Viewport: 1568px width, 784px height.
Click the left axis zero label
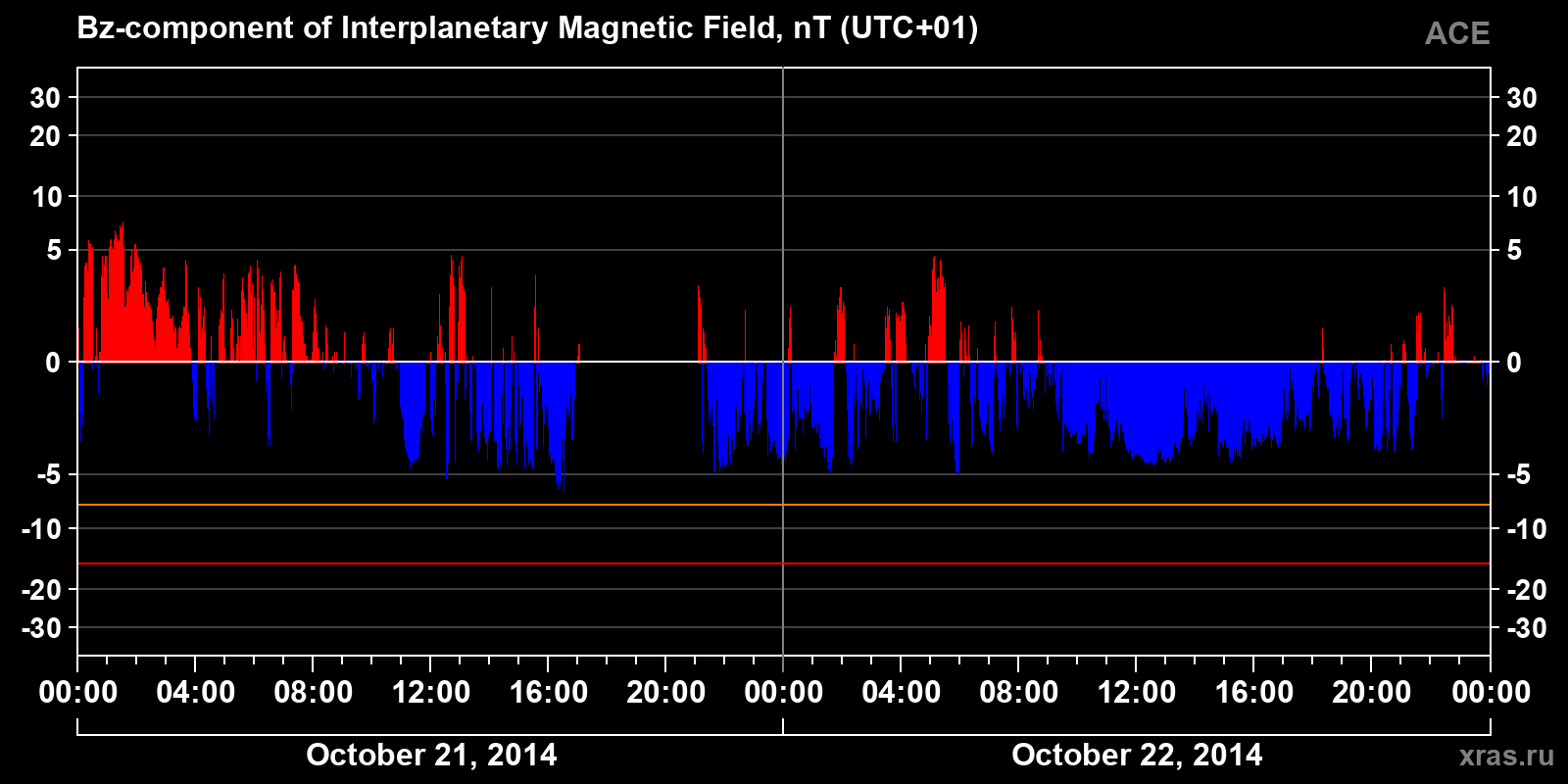[x=53, y=363]
